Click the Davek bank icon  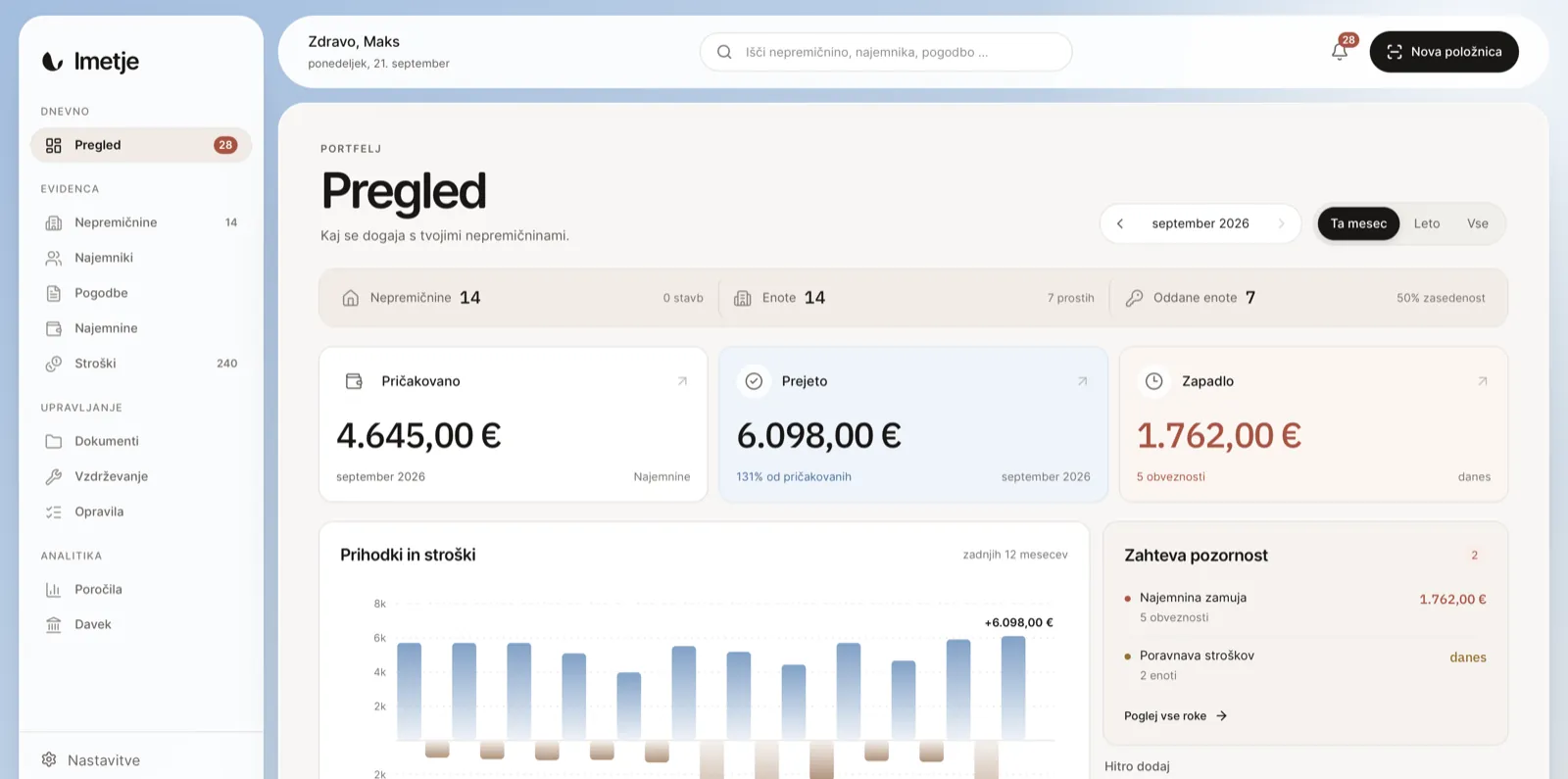coord(54,624)
